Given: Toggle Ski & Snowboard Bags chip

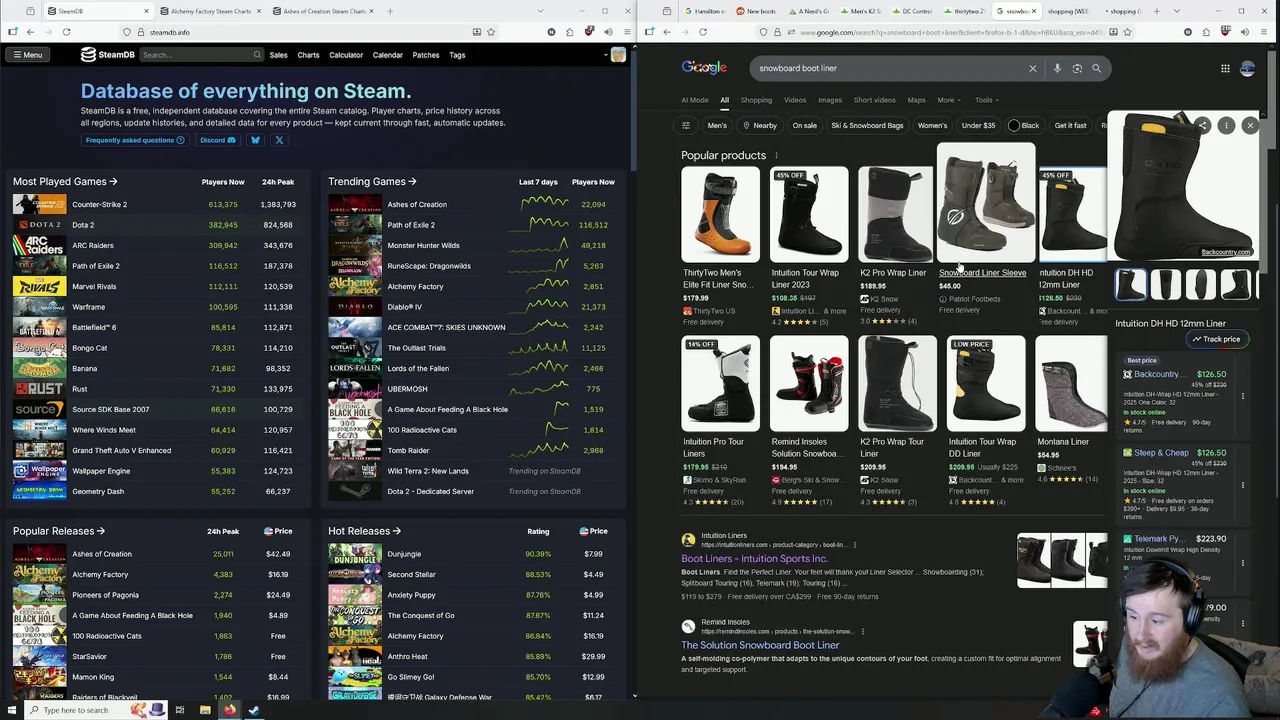Looking at the screenshot, I should tap(867, 126).
